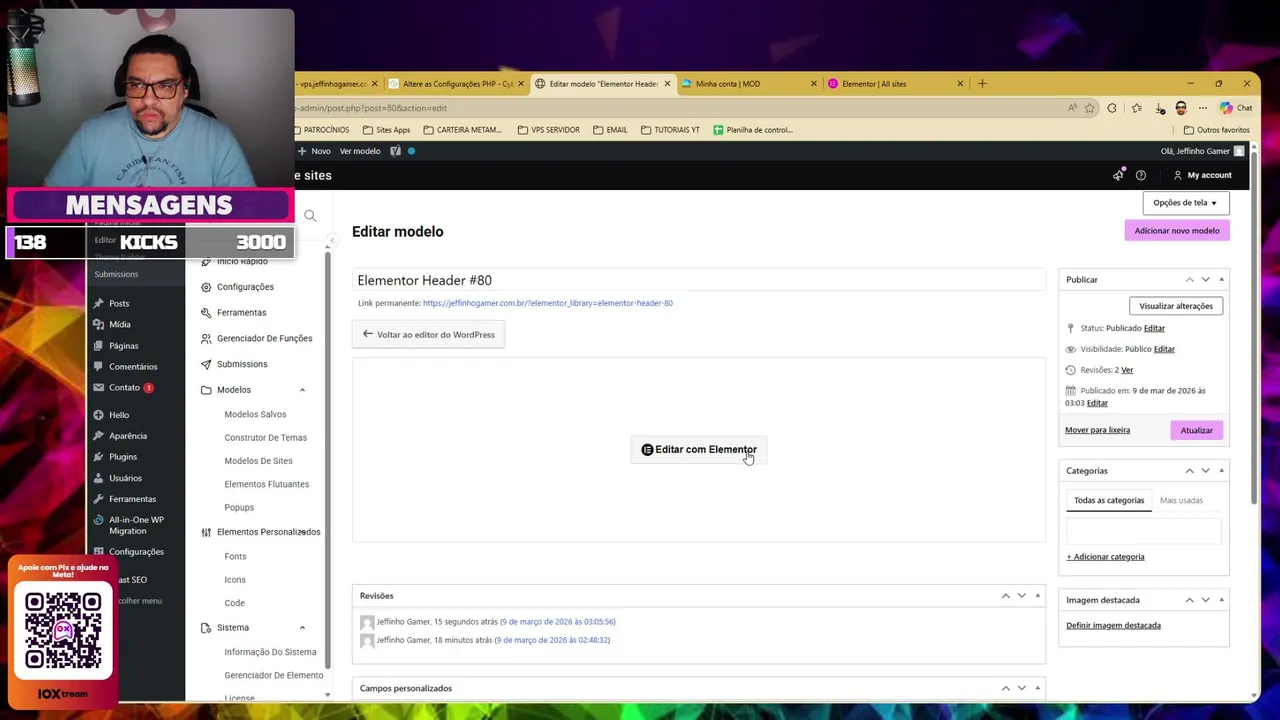The height and width of the screenshot is (720, 1280).
Task: Open Plugins in the WordPress sidebar
Action: pos(123,457)
